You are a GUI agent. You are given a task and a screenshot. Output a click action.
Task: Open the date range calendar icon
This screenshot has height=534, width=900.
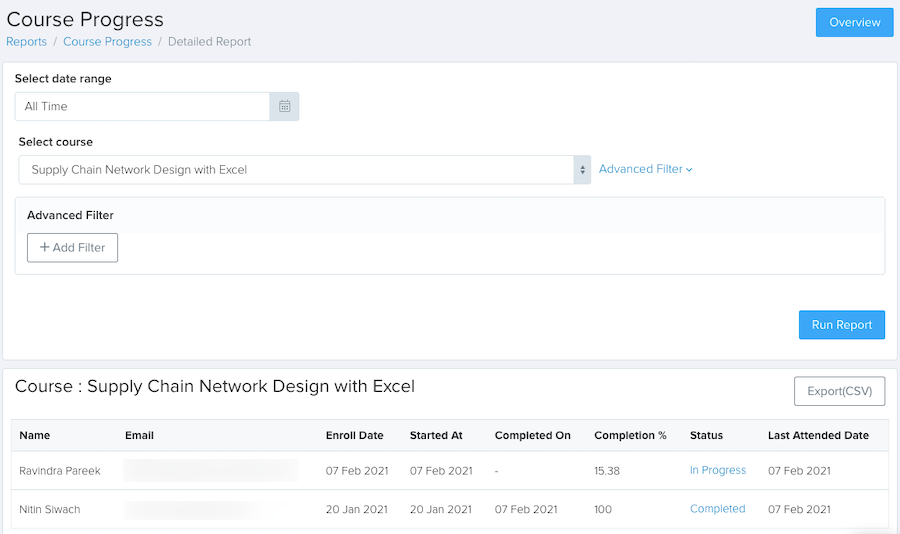point(284,106)
